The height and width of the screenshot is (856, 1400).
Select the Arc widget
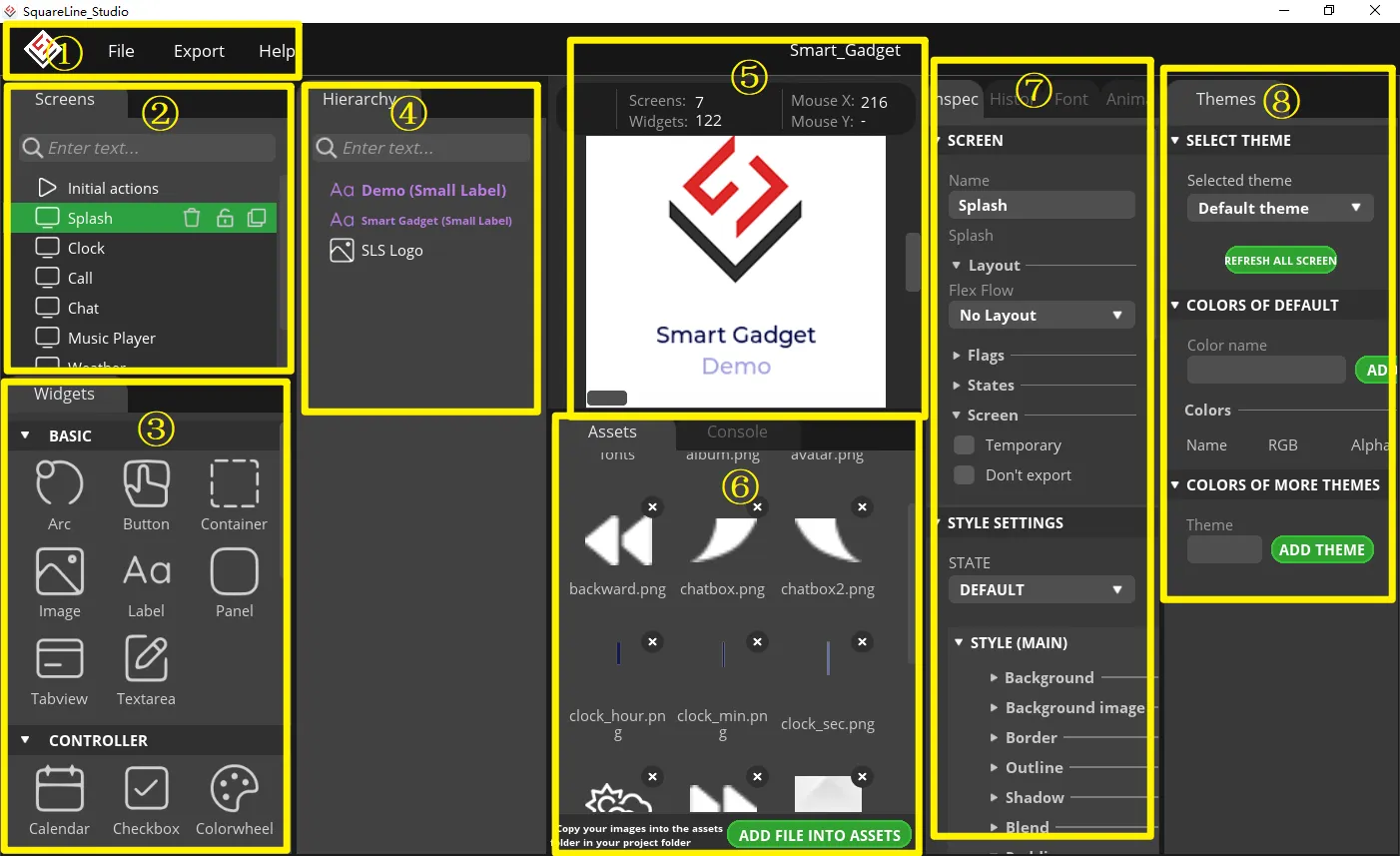[x=59, y=484]
